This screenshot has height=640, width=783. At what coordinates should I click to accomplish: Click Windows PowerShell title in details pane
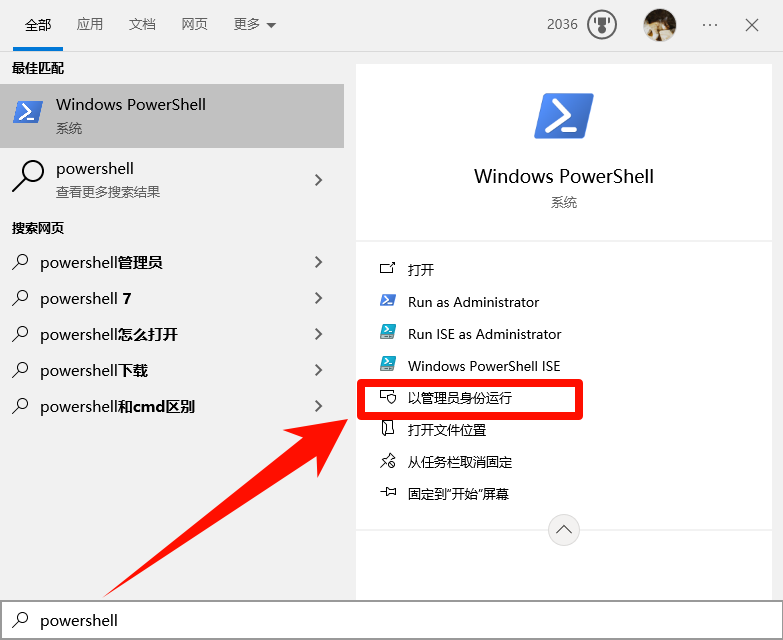click(x=564, y=176)
